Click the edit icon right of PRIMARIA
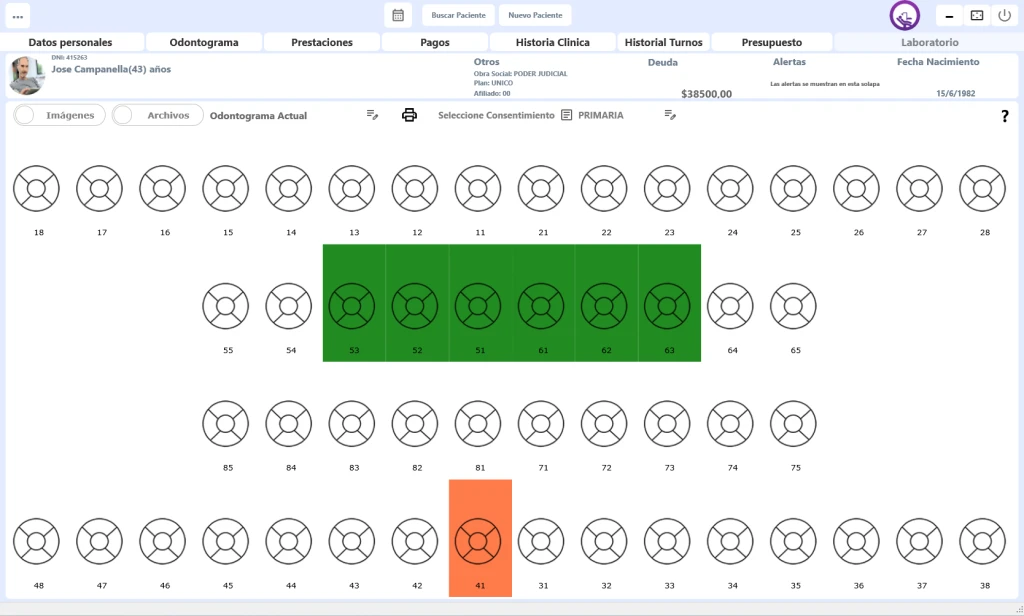1024x616 pixels. [670, 115]
